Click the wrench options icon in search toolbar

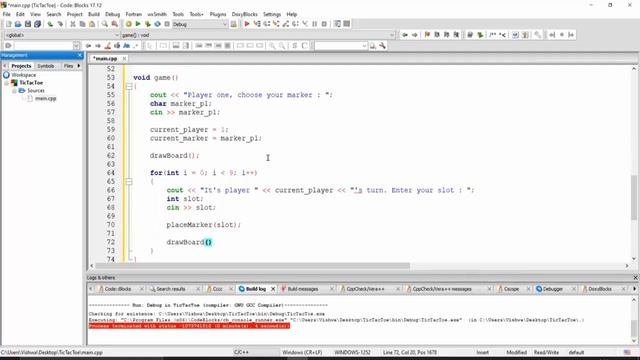click(382, 46)
